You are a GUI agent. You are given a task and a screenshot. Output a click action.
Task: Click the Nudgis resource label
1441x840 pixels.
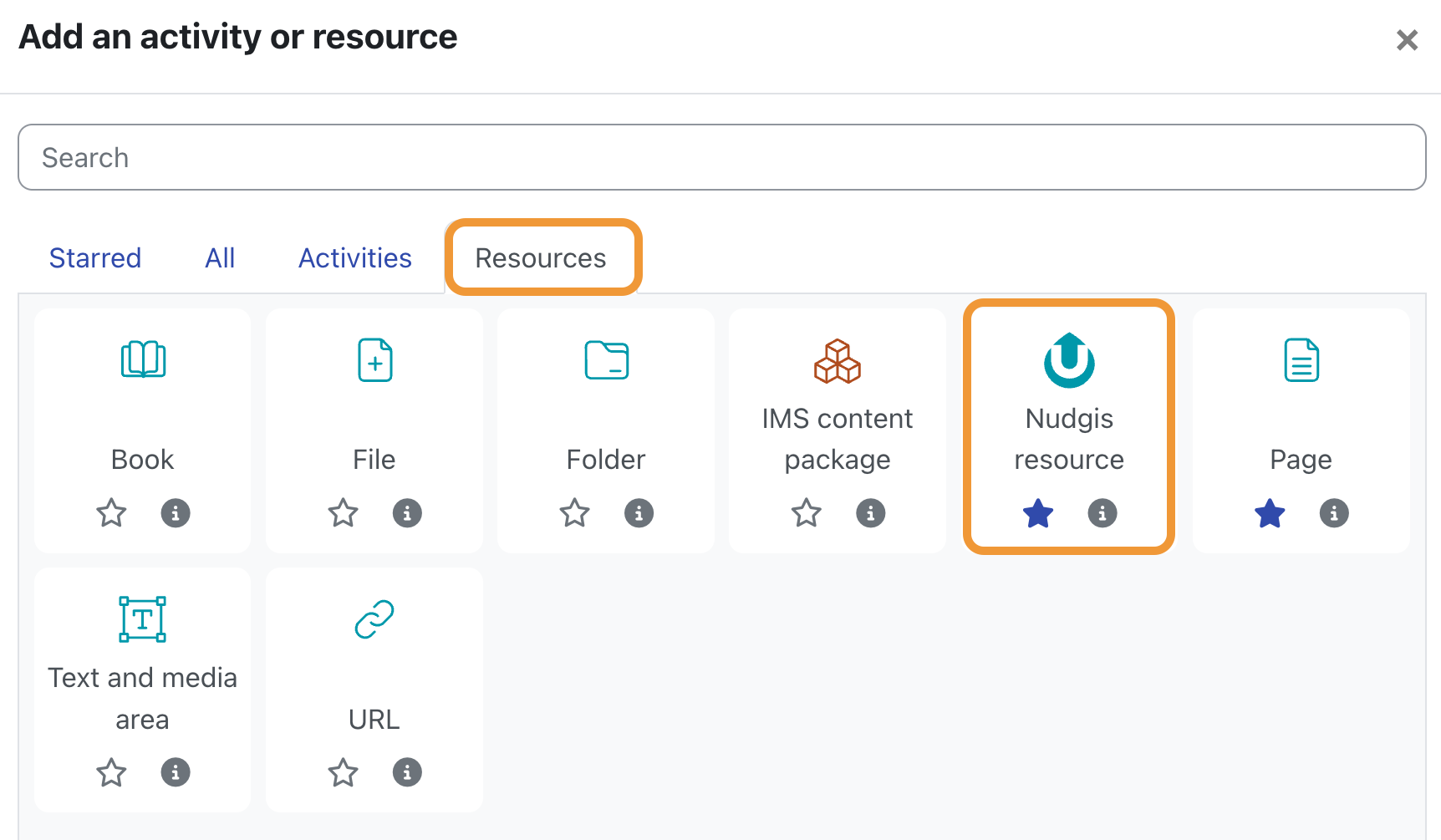pyautogui.click(x=1069, y=439)
